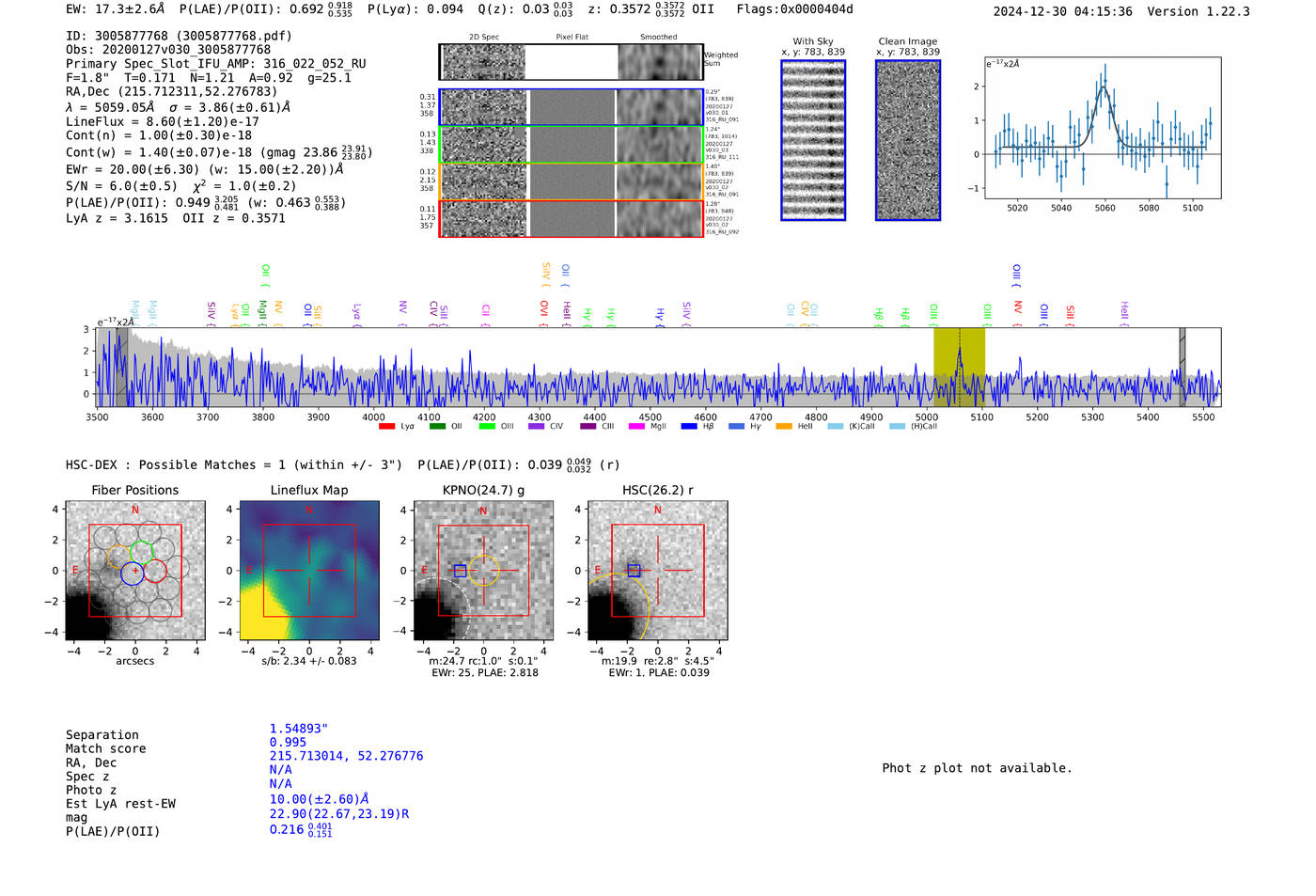Click the match score value 0.995
Image resolution: width=1316 pixels, height=896 pixels.
click(288, 743)
